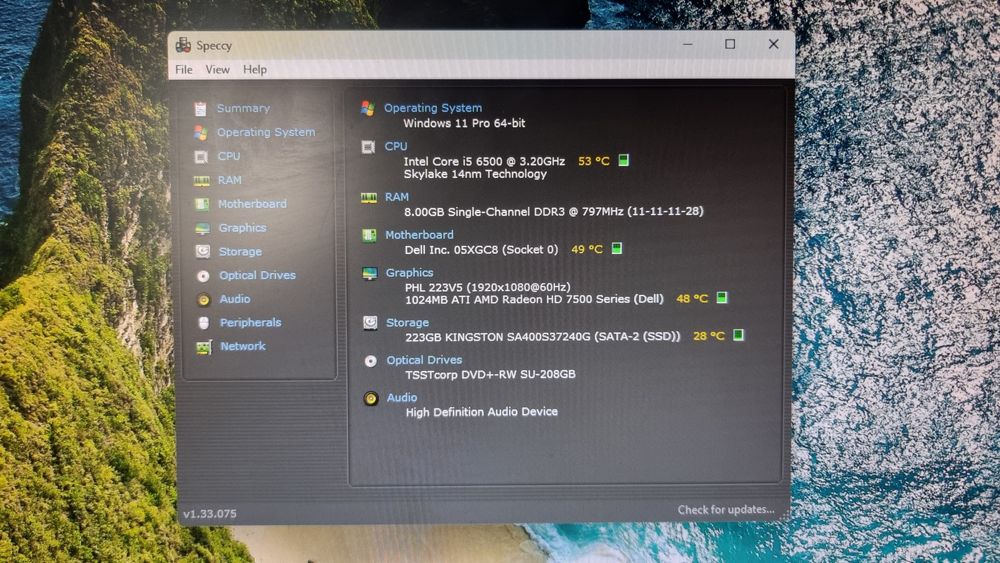Click the Motherboard icon in summary pane
Screen dimensions: 1000x563
[369, 236]
